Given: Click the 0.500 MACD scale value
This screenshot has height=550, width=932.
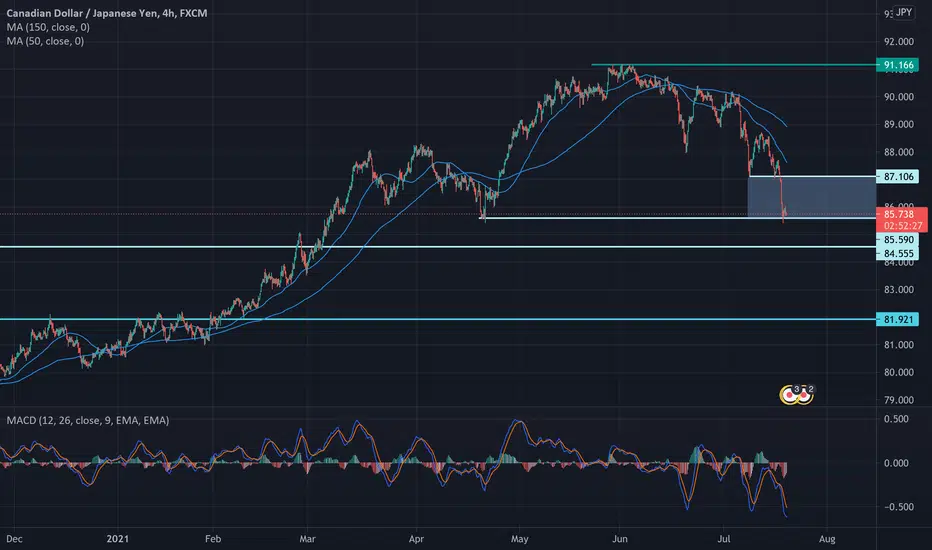Looking at the screenshot, I should coord(896,419).
